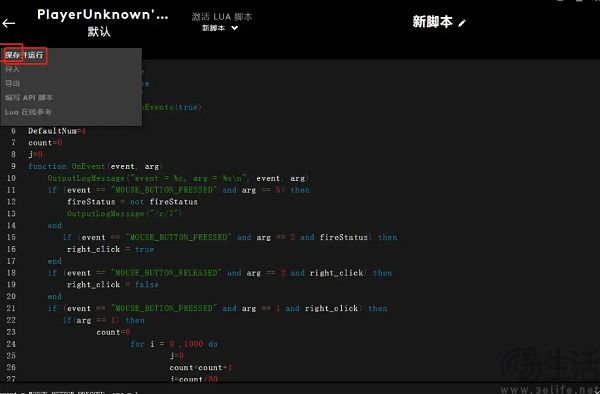
Task: Choose 保存并运行 from the script menu
Action: 24,55
